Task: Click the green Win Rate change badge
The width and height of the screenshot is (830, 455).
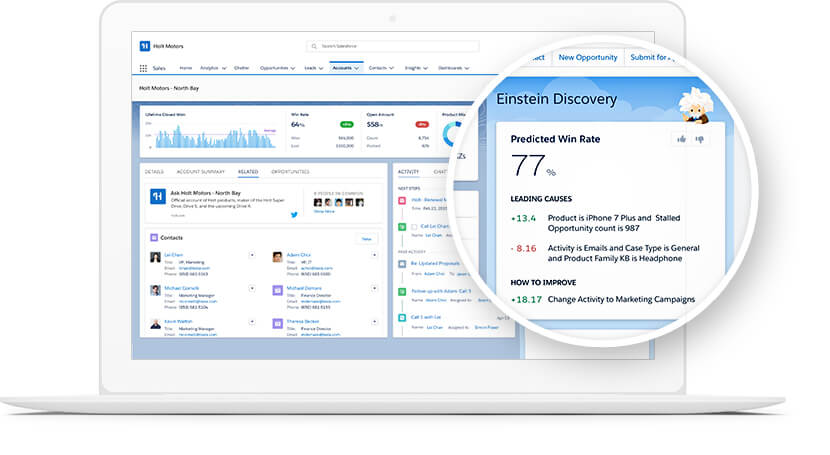Action: (x=346, y=125)
